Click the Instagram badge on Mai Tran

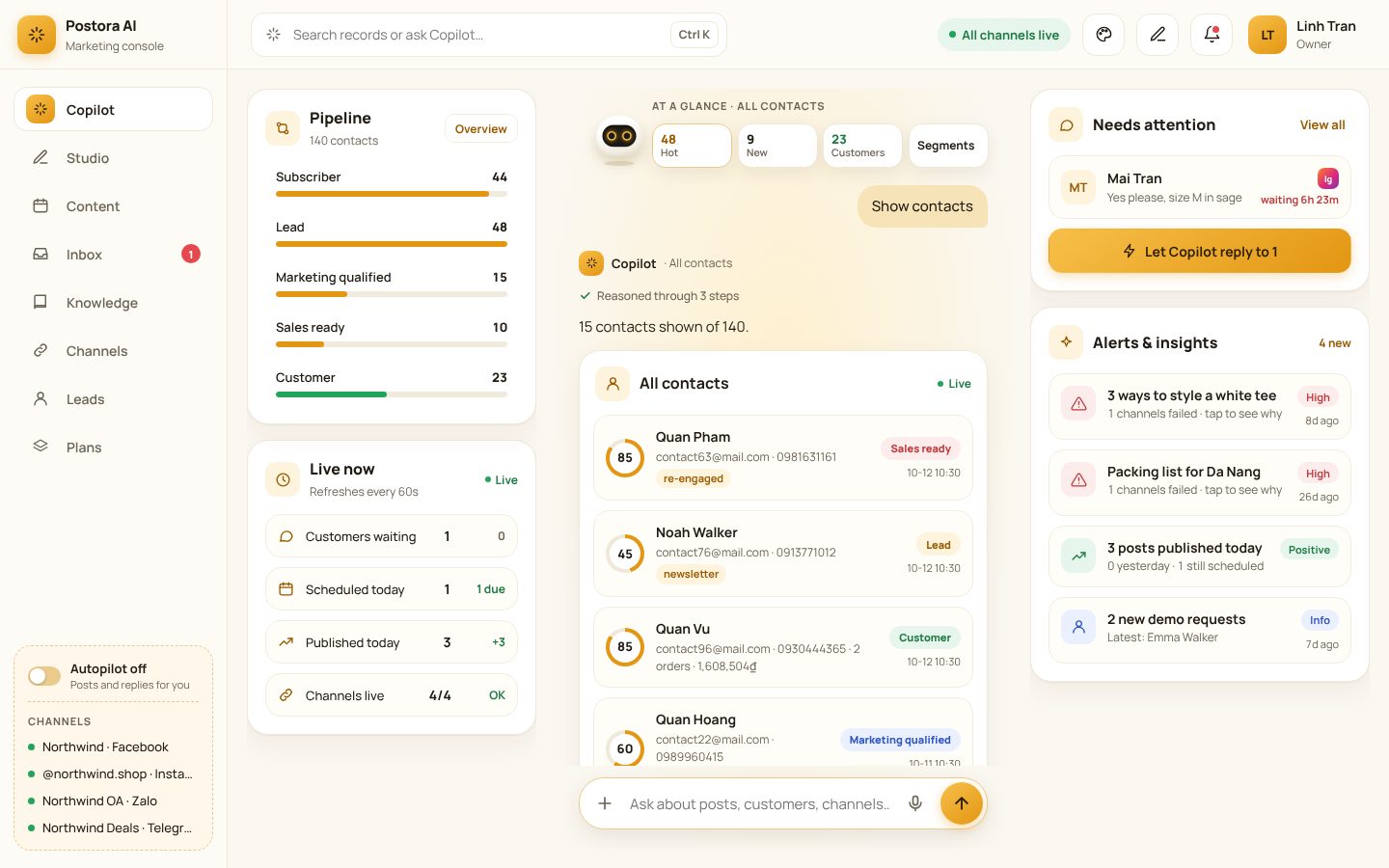[x=1328, y=178]
